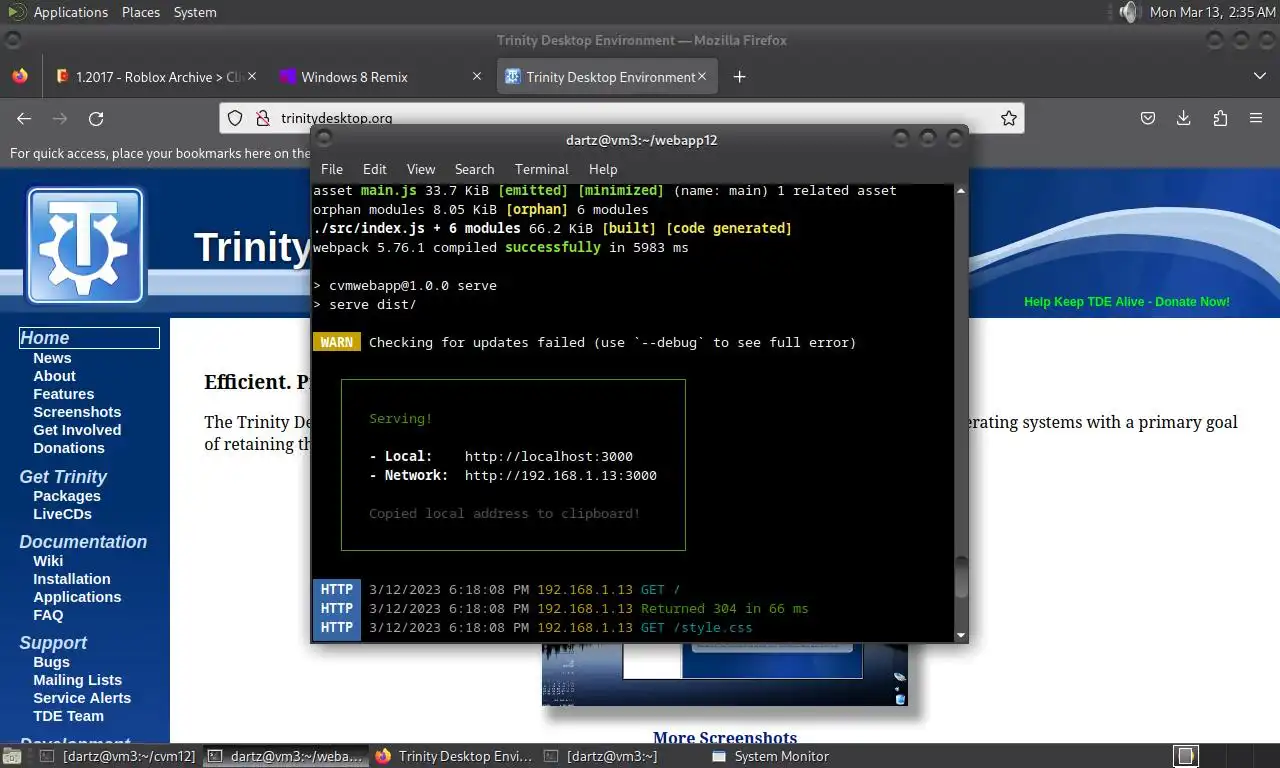Click the forward navigation arrow in Firefox
Image resolution: width=1280 pixels, height=768 pixels.
[60, 118]
